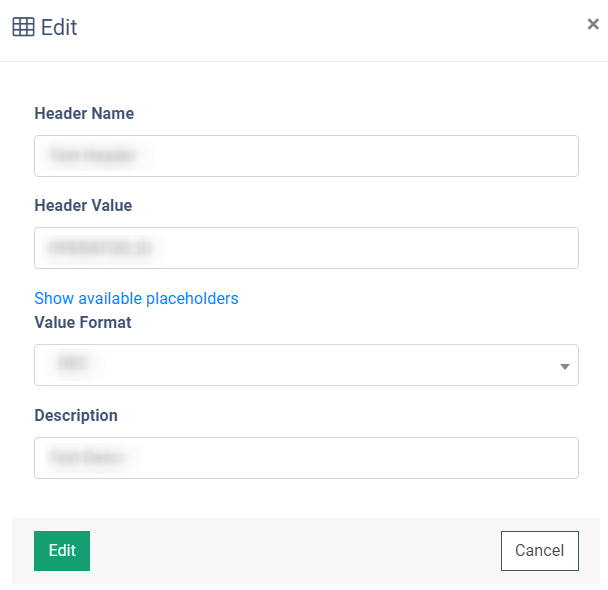Focus the Header Value input field
Screen dimensions: 608x590
pyautogui.click(x=306, y=248)
